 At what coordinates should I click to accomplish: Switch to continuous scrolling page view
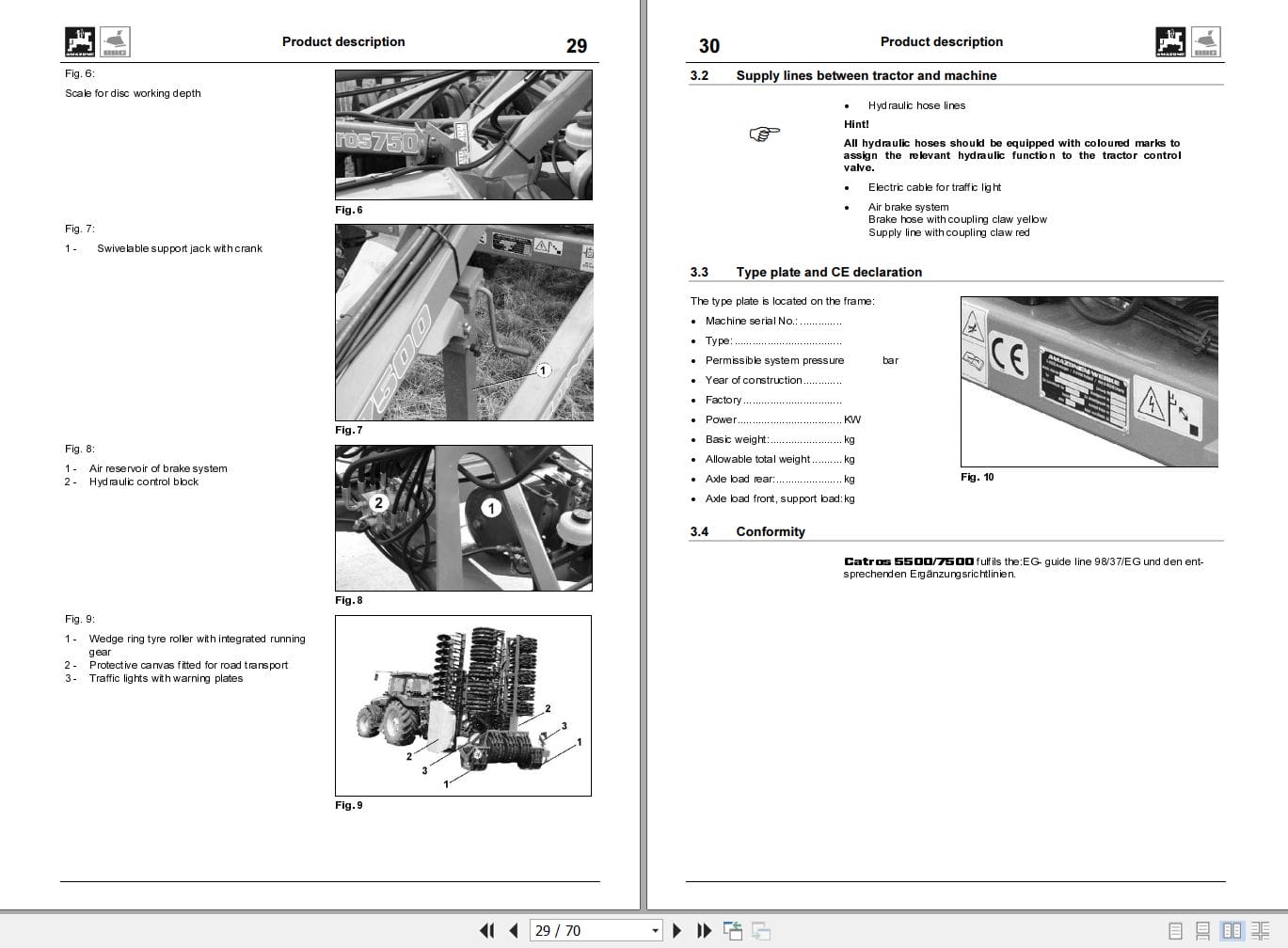(1203, 931)
